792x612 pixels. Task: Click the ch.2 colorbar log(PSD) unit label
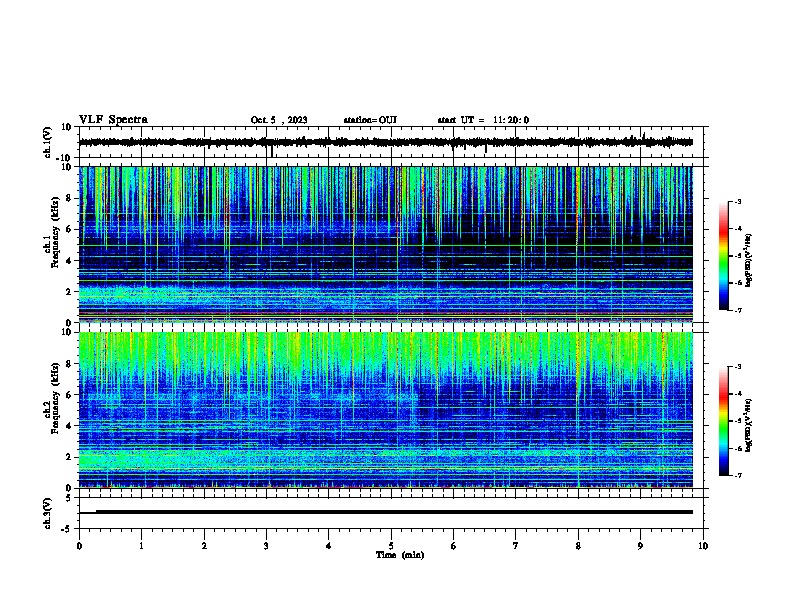pos(749,426)
